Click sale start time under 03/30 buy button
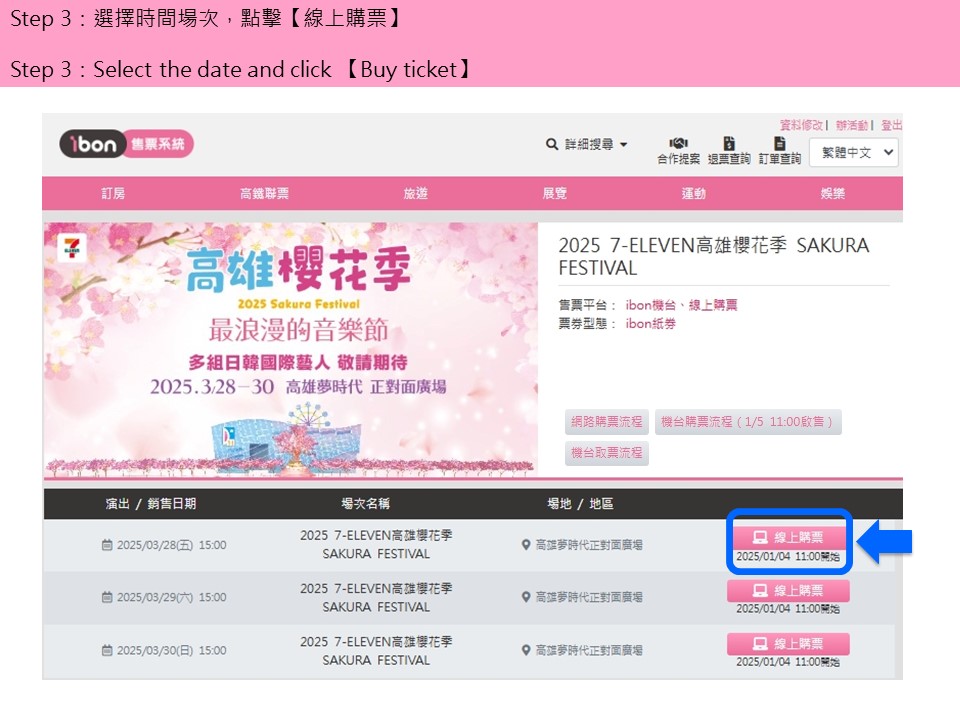Screen dimensions: 960x720 [x=788, y=662]
